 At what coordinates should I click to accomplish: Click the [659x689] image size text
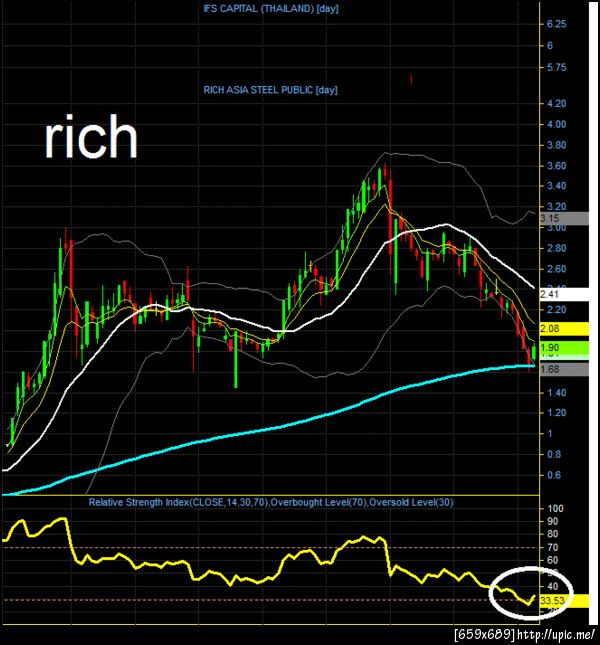(484, 634)
